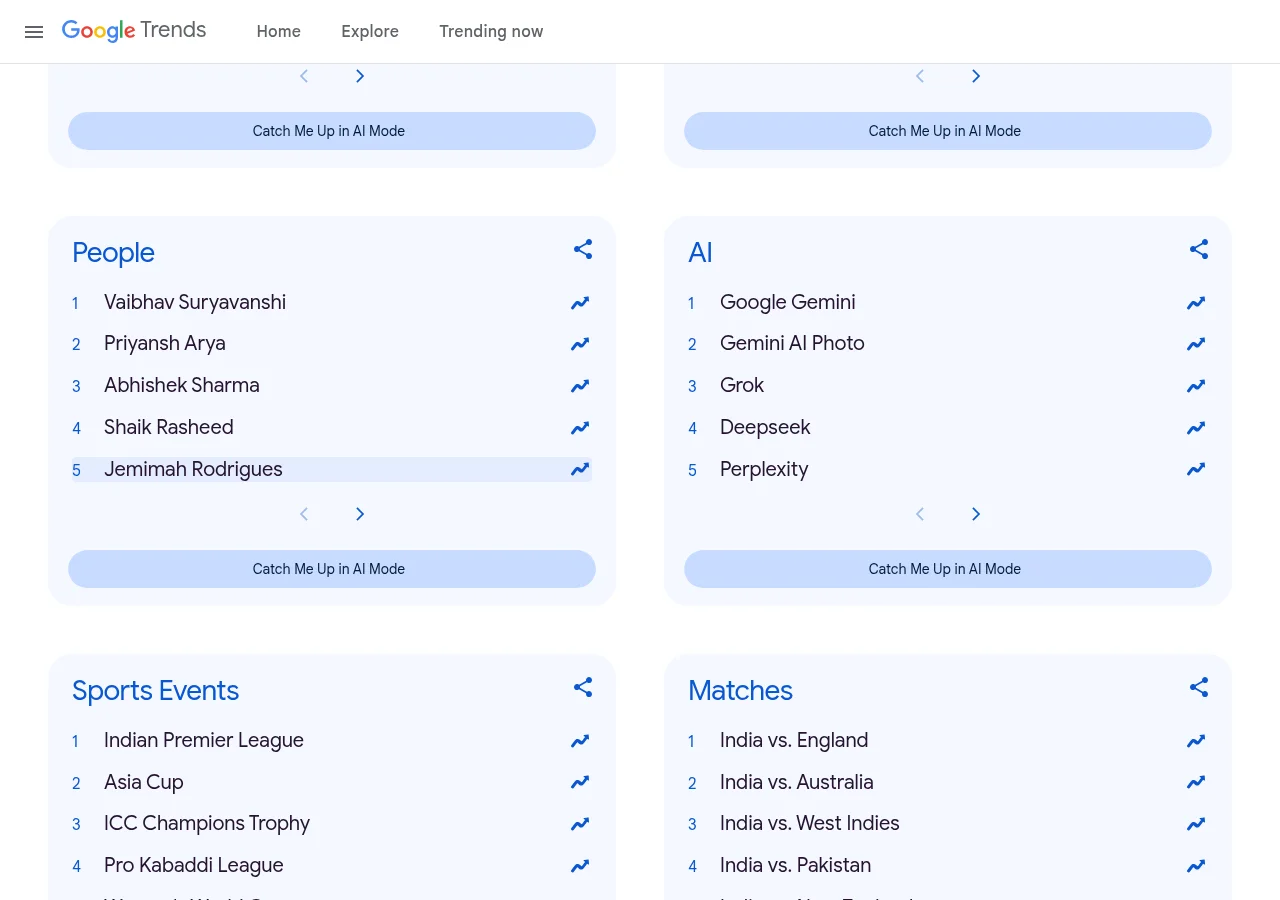Open the Explore tab
Screen dimensions: 1280x900
370,32
